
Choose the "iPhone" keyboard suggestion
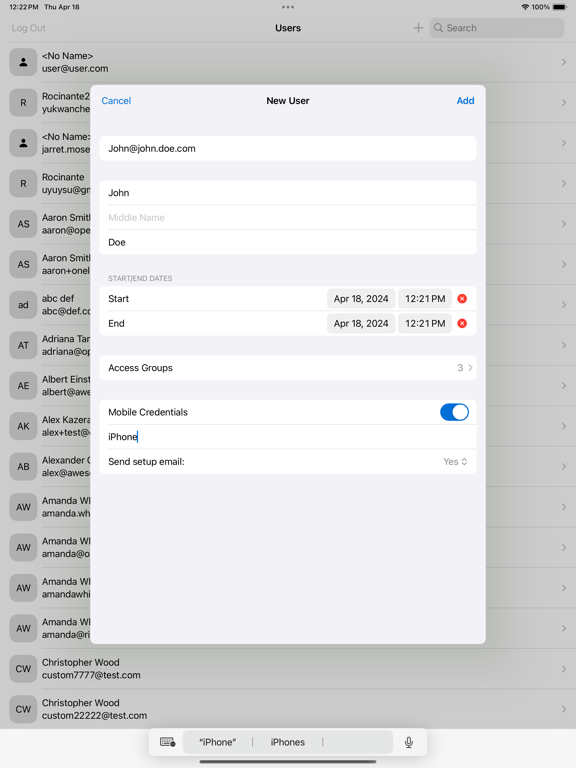[217, 742]
